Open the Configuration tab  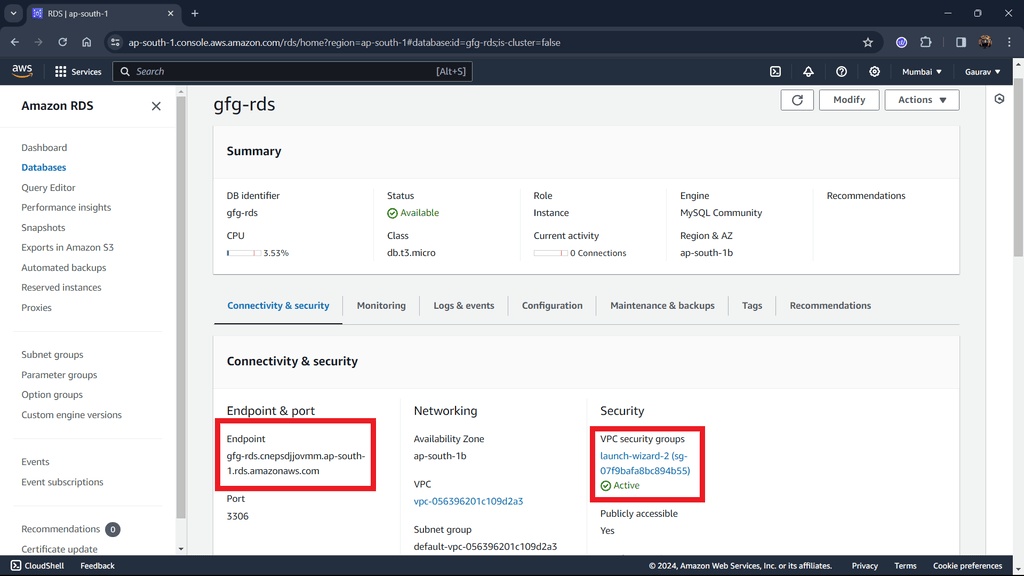coord(552,306)
